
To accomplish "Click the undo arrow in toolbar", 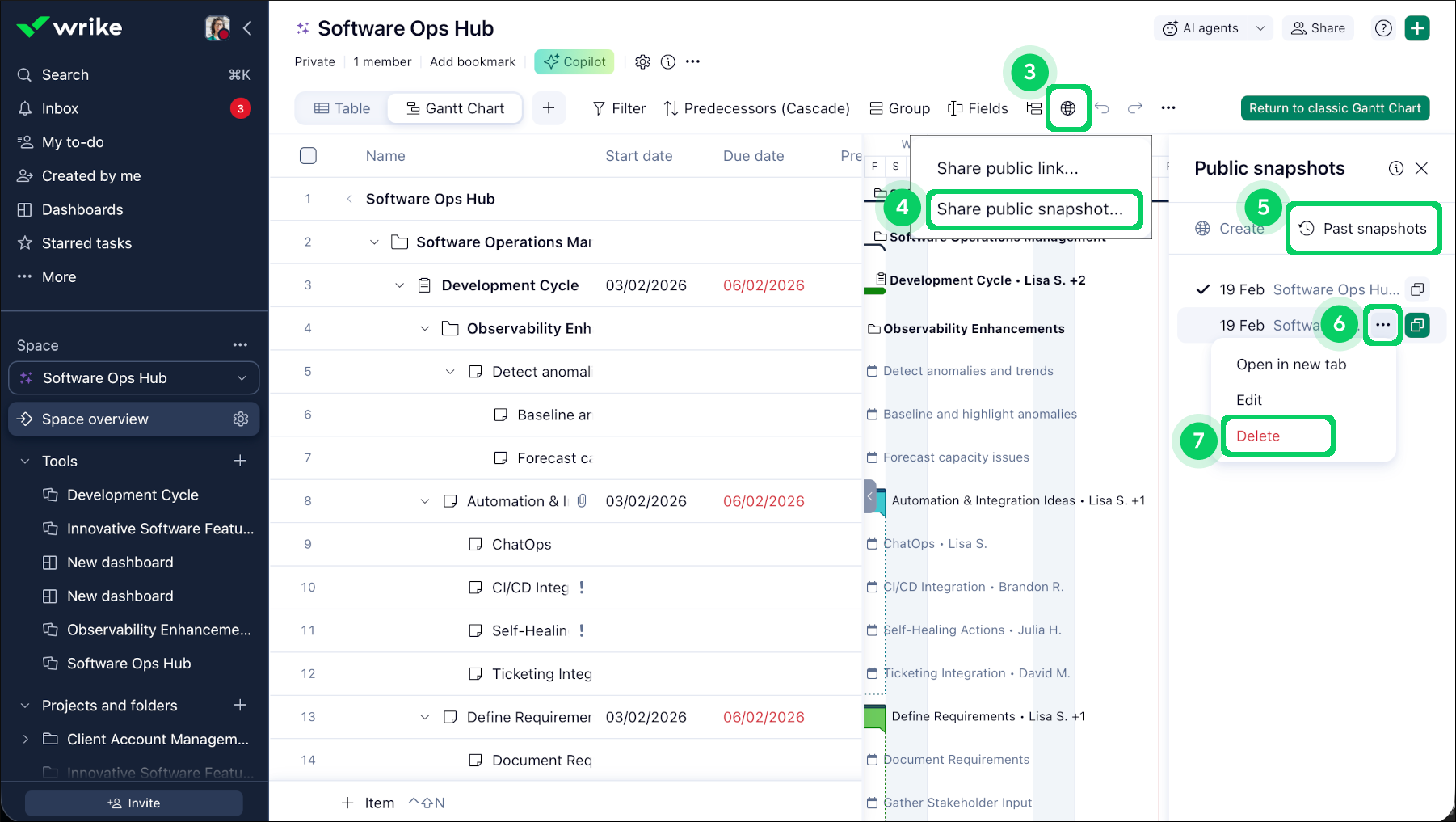I will (x=1102, y=108).
